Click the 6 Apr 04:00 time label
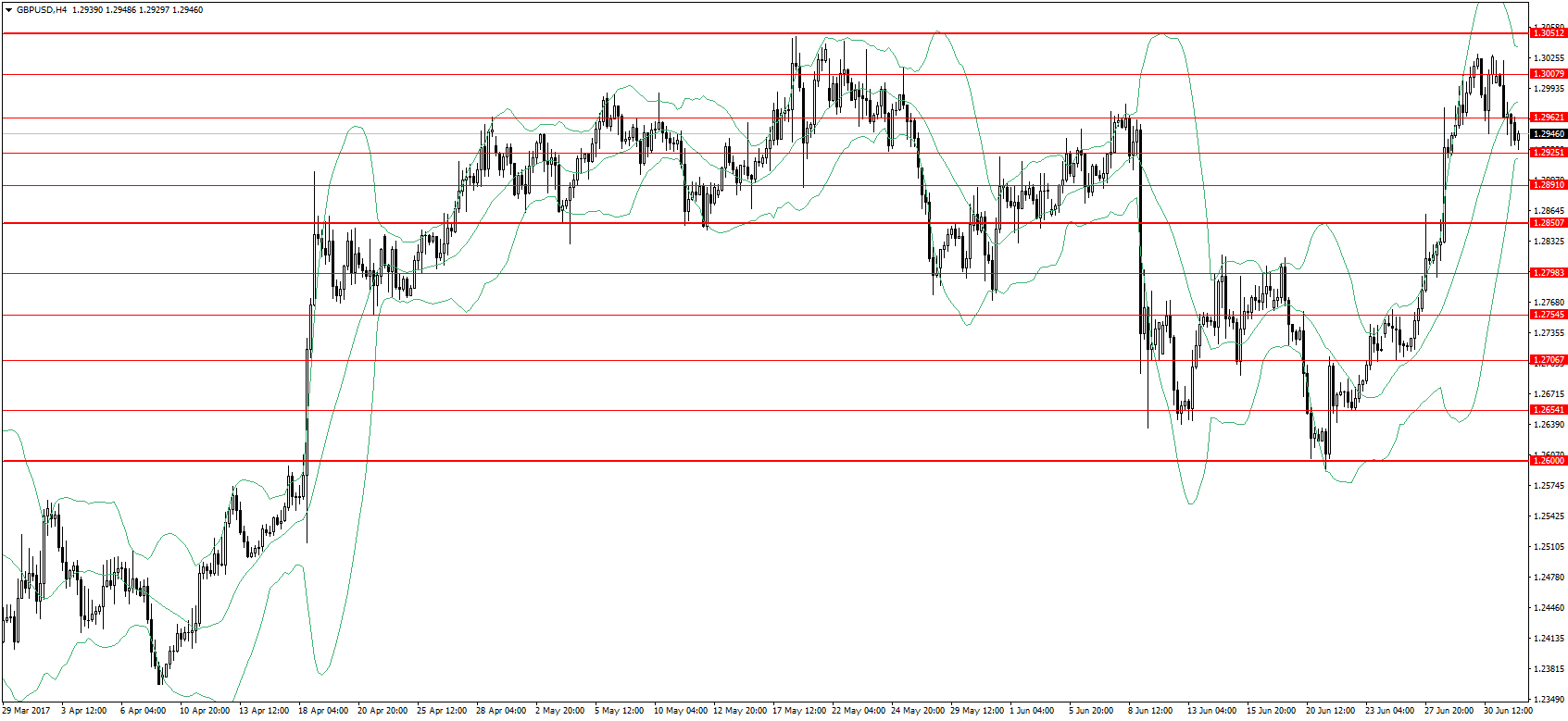 (143, 712)
